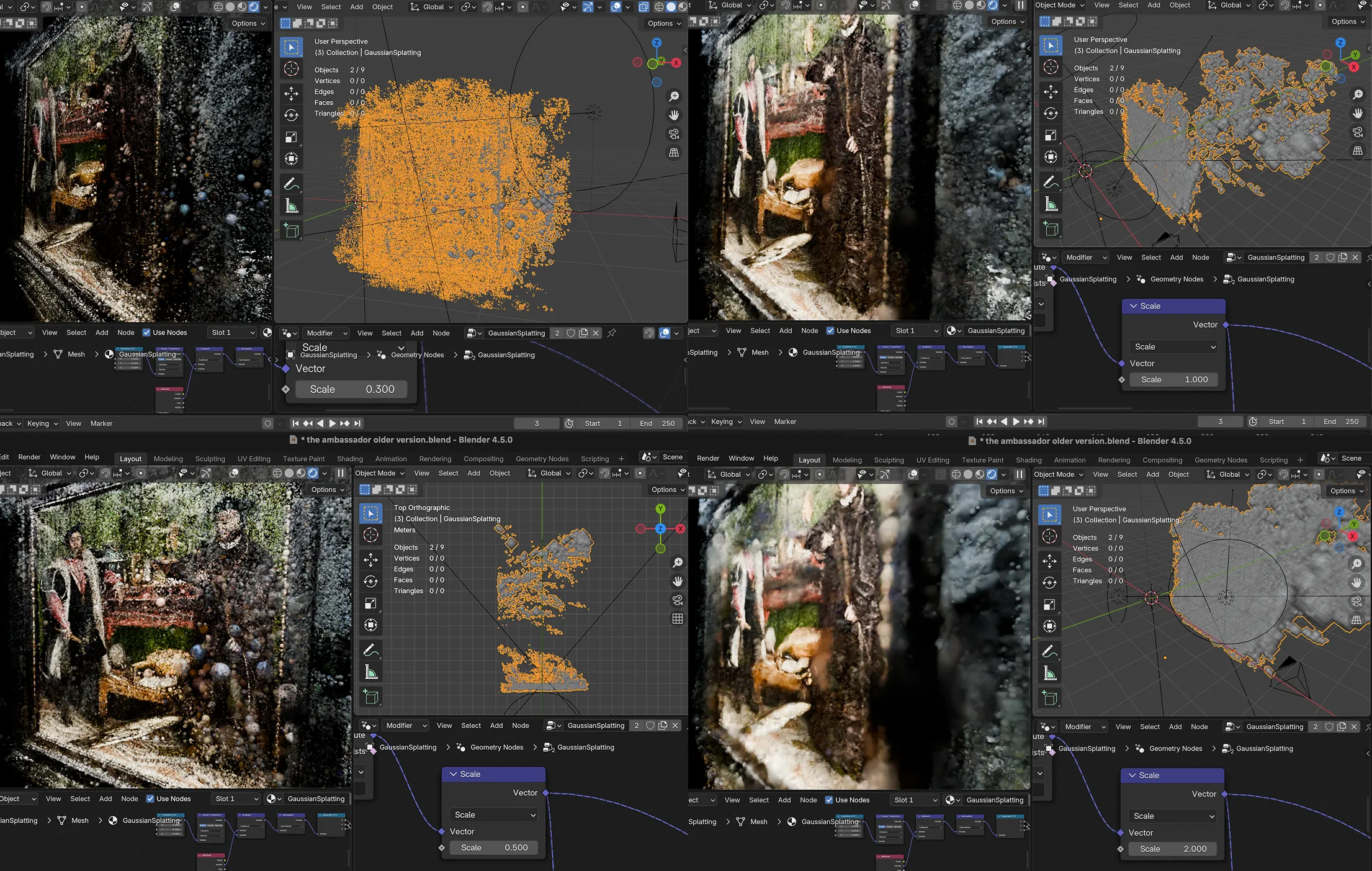Open the Render menu
The width and height of the screenshot is (1372, 871).
(x=29, y=456)
